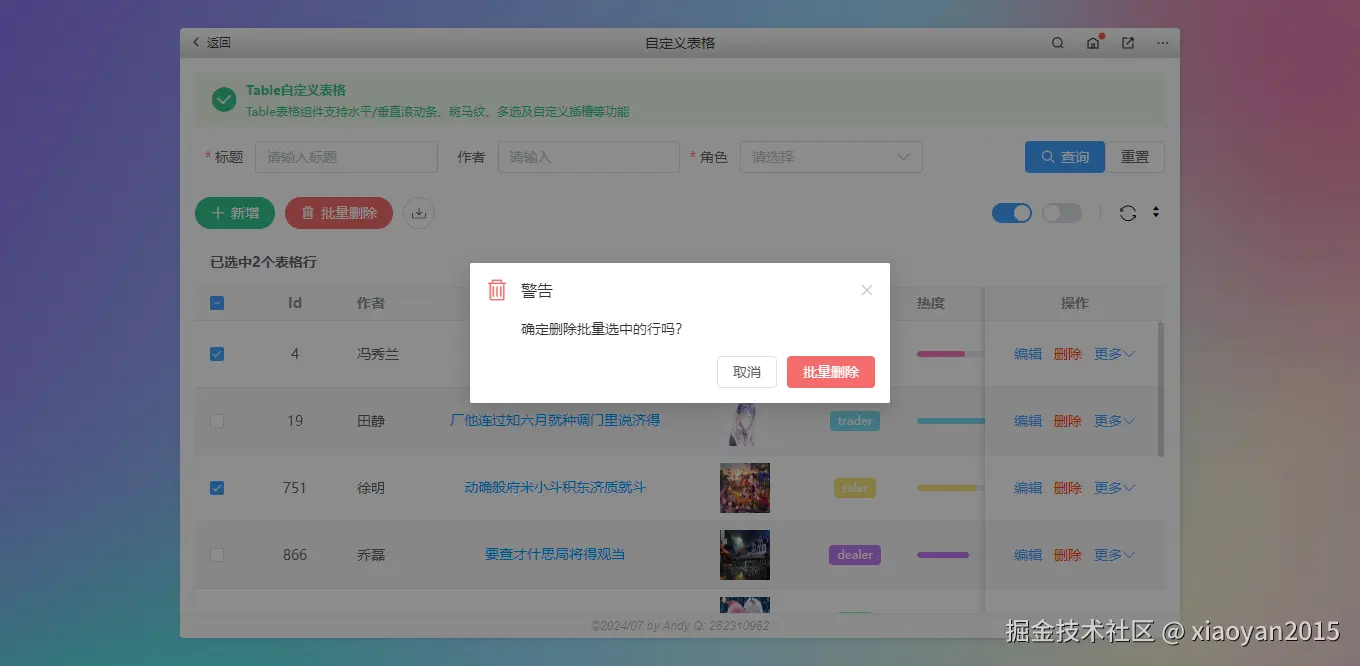Click the download export icon next to 批量删除

click(419, 213)
